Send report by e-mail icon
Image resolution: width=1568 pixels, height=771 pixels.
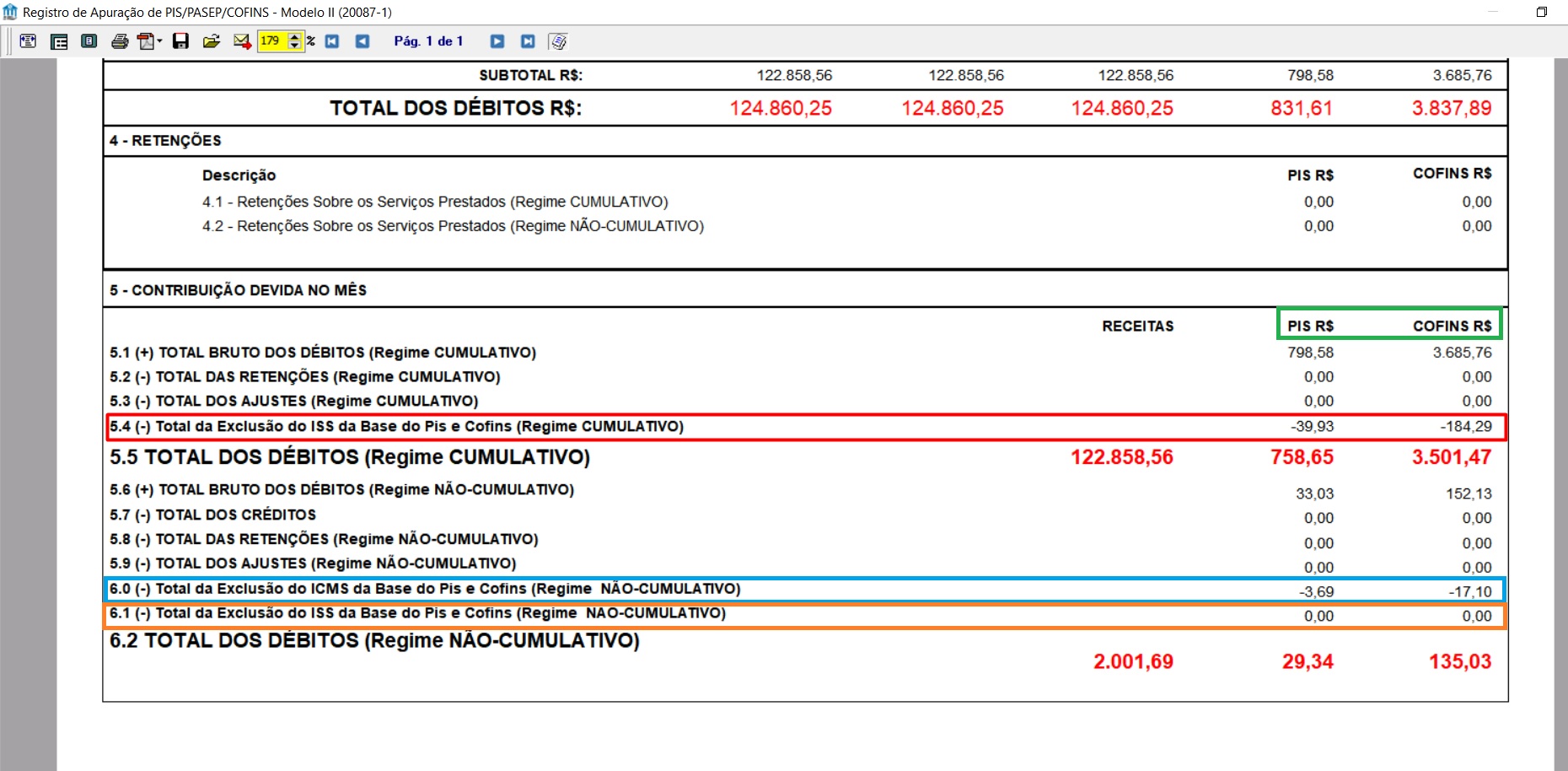(242, 41)
